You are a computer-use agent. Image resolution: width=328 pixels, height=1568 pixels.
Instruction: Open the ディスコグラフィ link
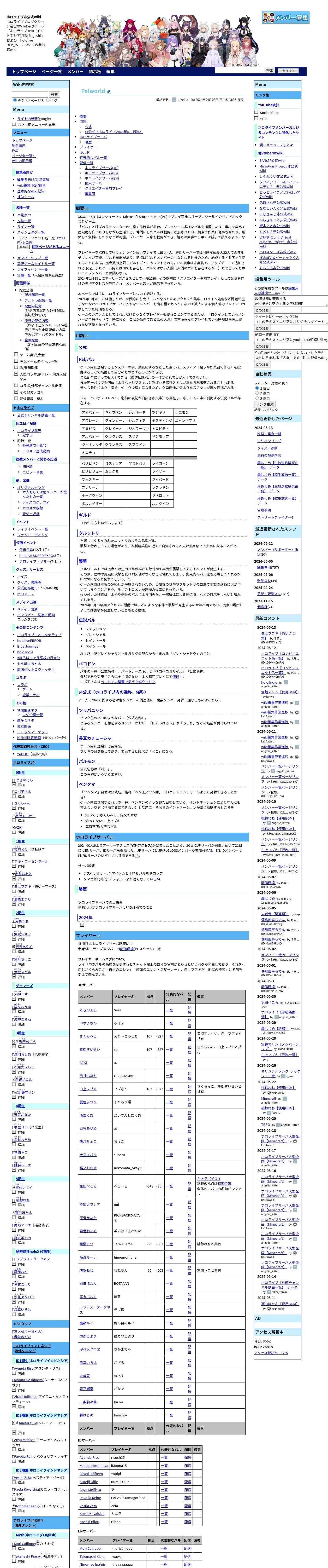(36, 502)
